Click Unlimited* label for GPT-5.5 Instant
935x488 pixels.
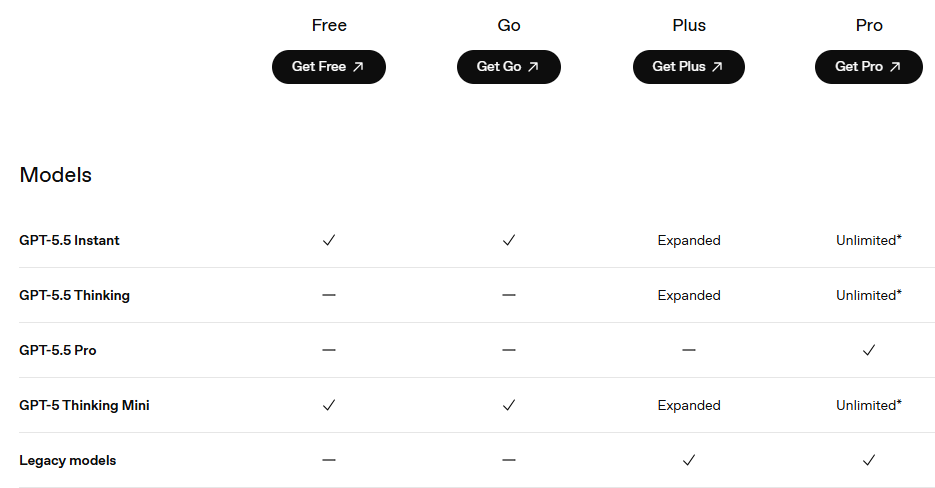pyautogui.click(x=869, y=240)
